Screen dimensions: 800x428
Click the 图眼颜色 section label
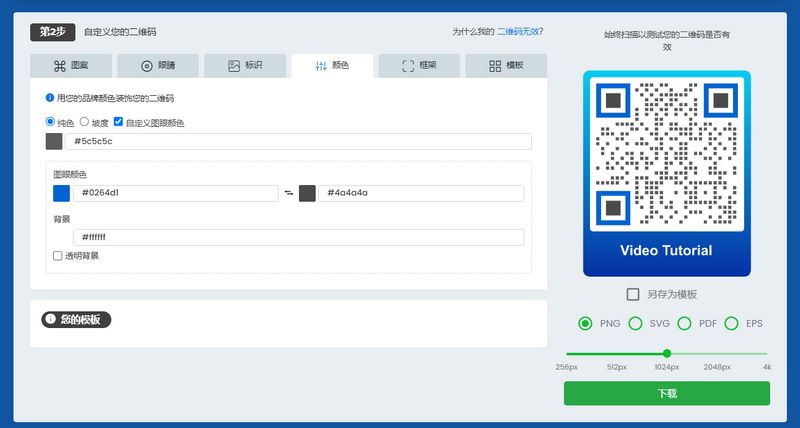coord(70,174)
